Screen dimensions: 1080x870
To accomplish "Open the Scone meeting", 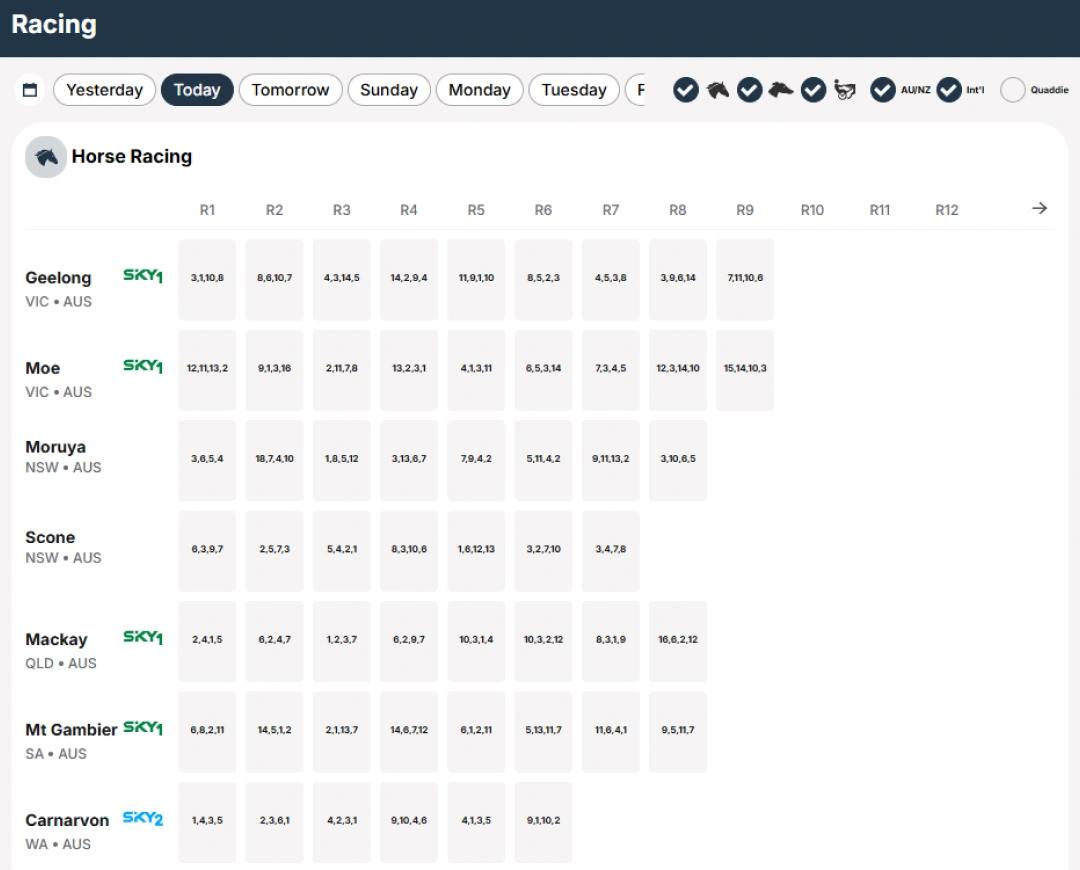I will (50, 537).
